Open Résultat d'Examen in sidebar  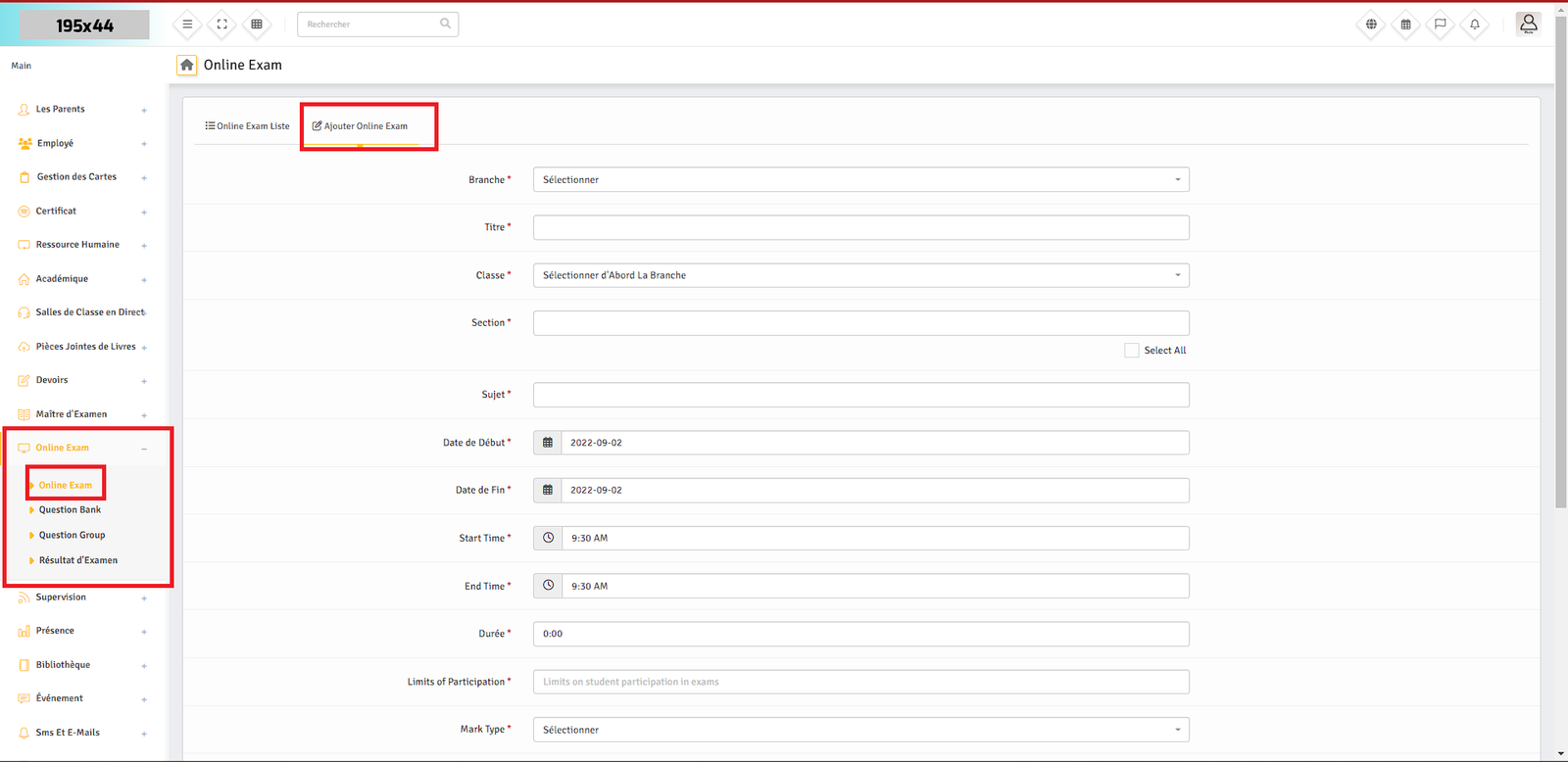pos(77,560)
